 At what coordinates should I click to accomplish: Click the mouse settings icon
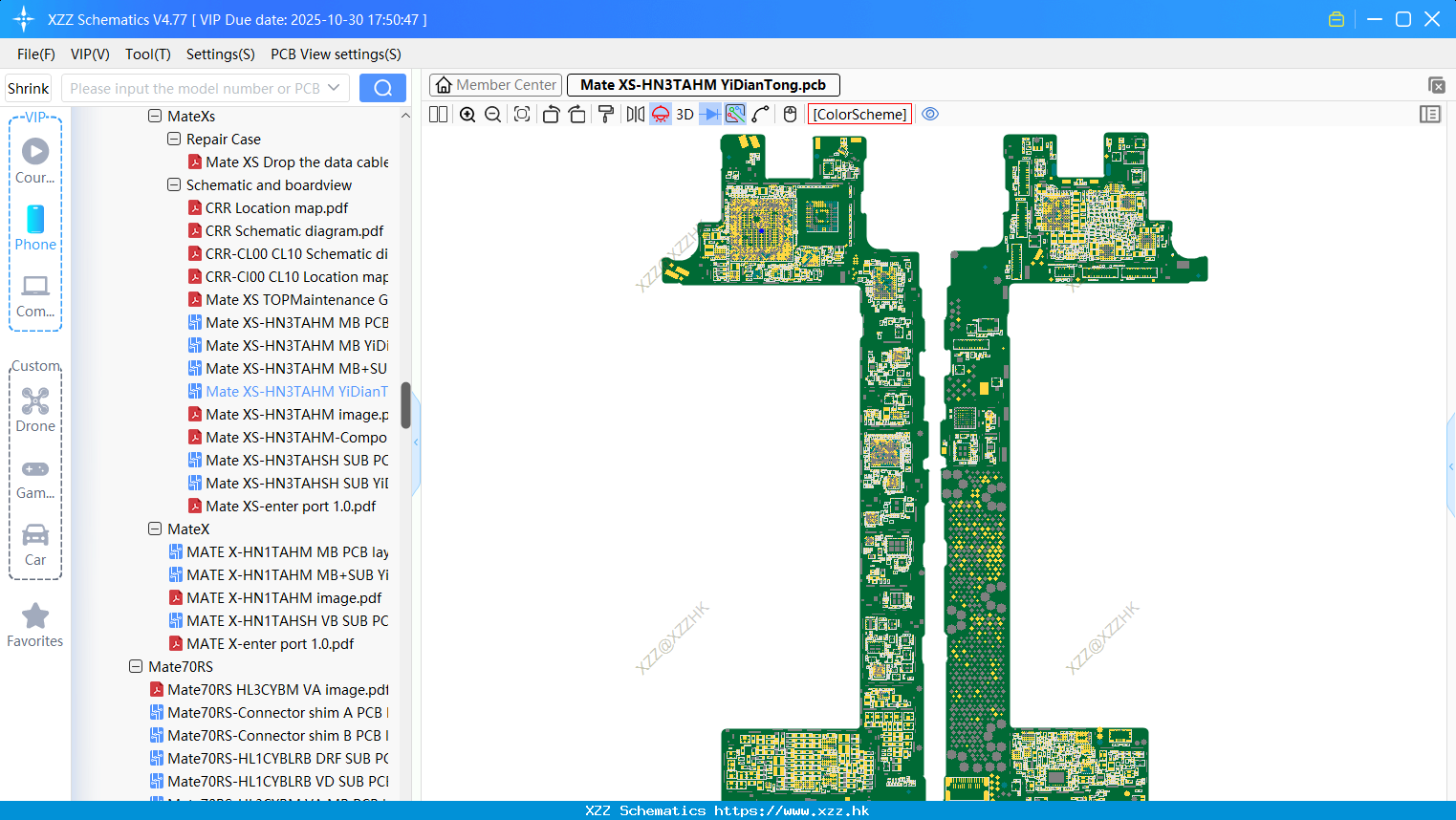point(790,114)
